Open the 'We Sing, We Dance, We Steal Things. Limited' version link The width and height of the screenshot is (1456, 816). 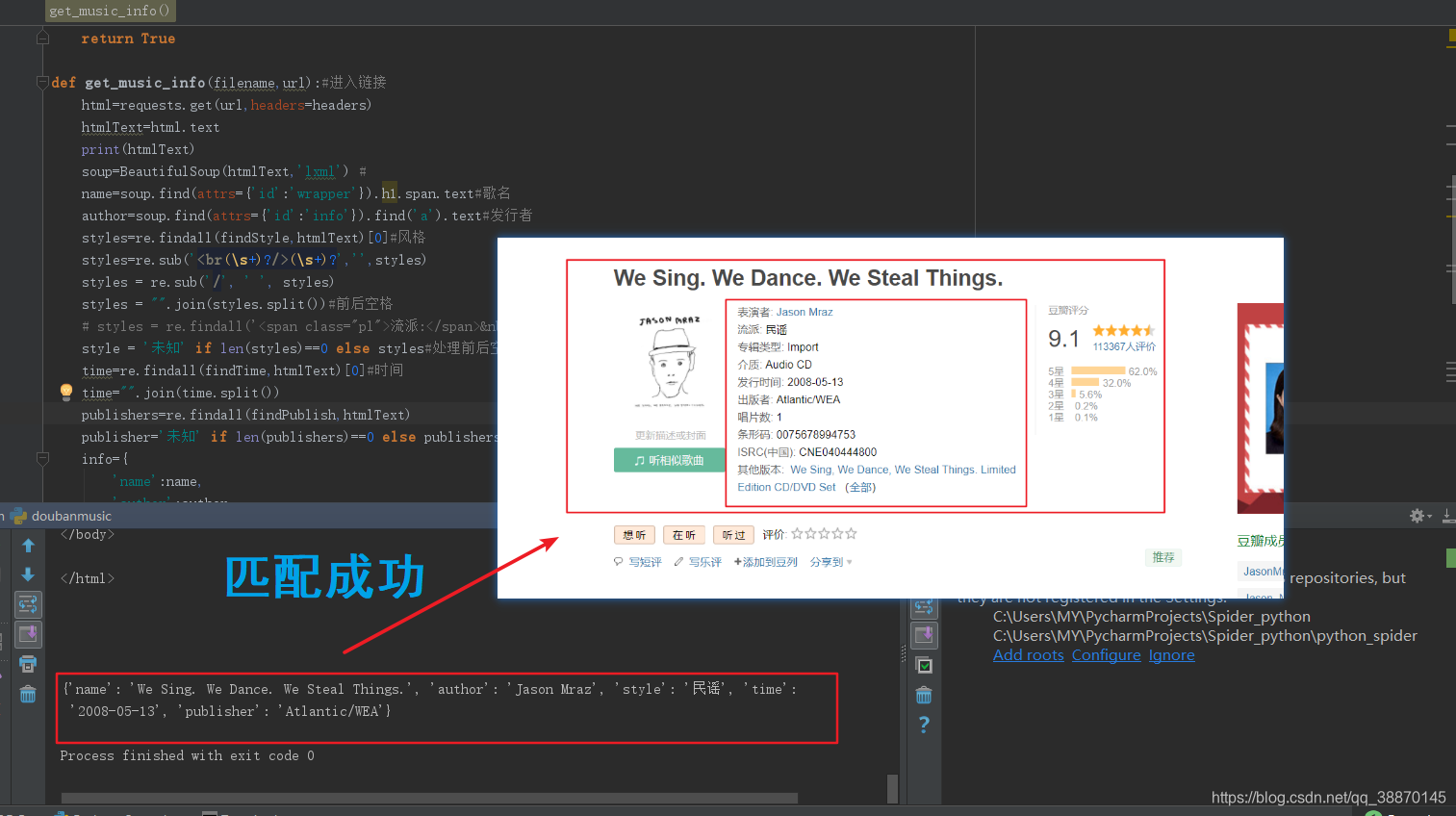(903, 470)
